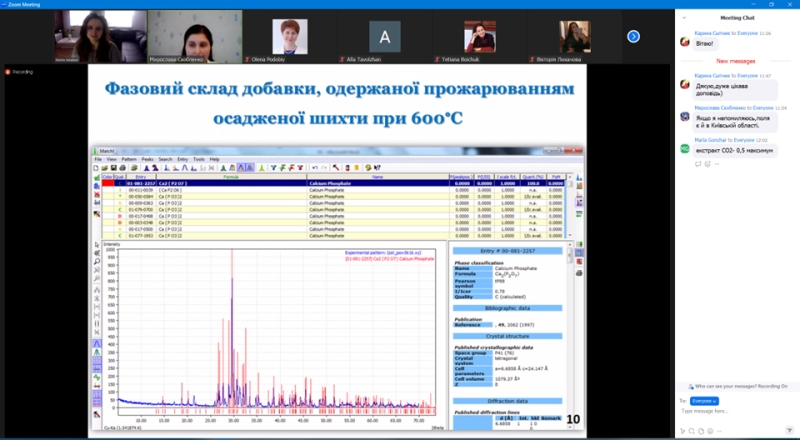Attach a file in the chat box
Image resolution: width=800 pixels, height=440 pixels.
pyautogui.click(x=701, y=431)
